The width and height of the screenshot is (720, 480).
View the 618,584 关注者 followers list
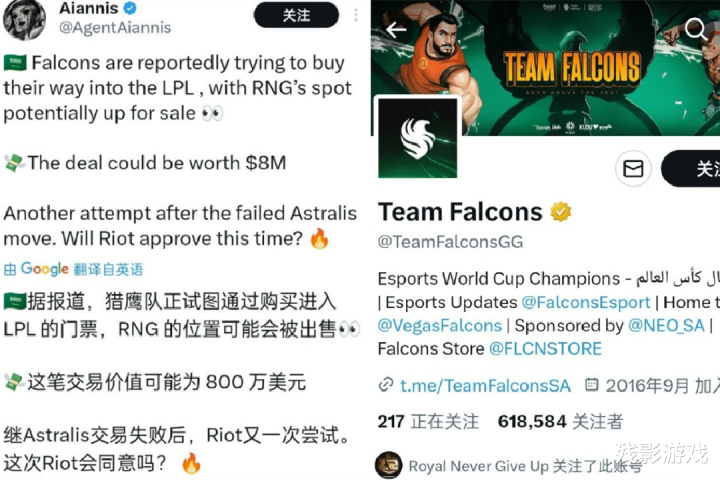point(560,422)
